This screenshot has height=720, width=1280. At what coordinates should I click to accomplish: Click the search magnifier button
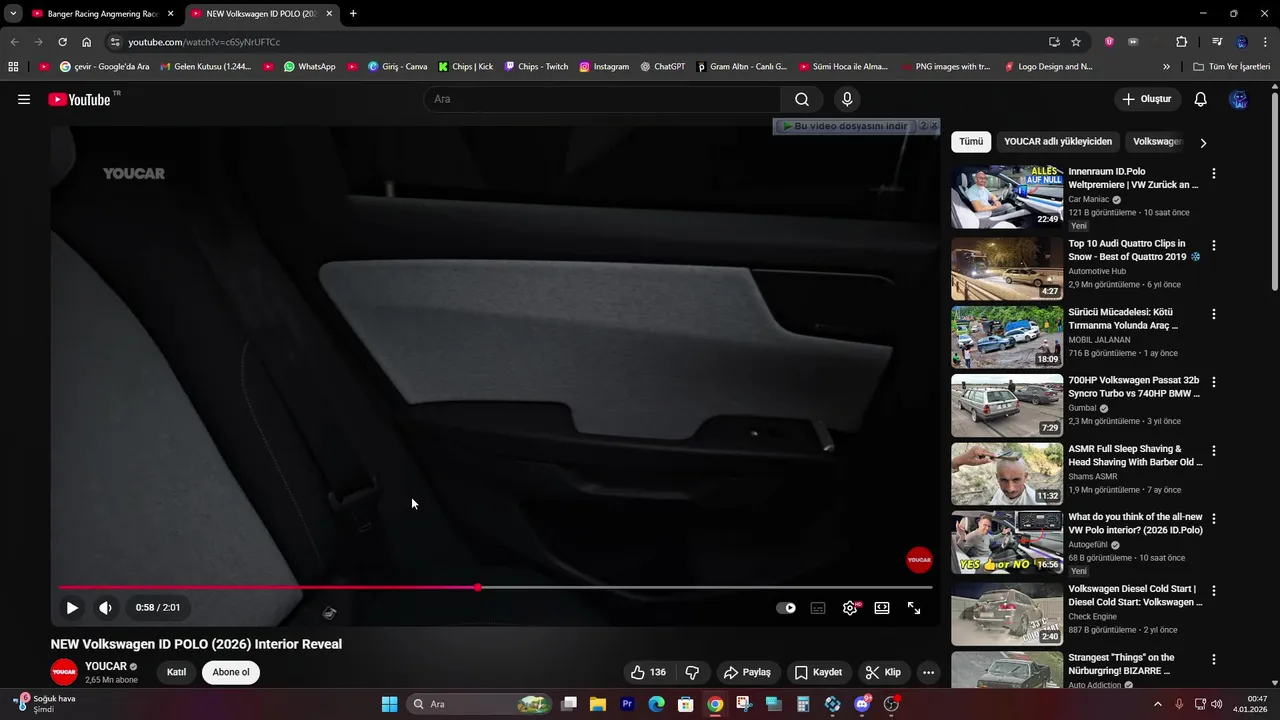click(802, 99)
